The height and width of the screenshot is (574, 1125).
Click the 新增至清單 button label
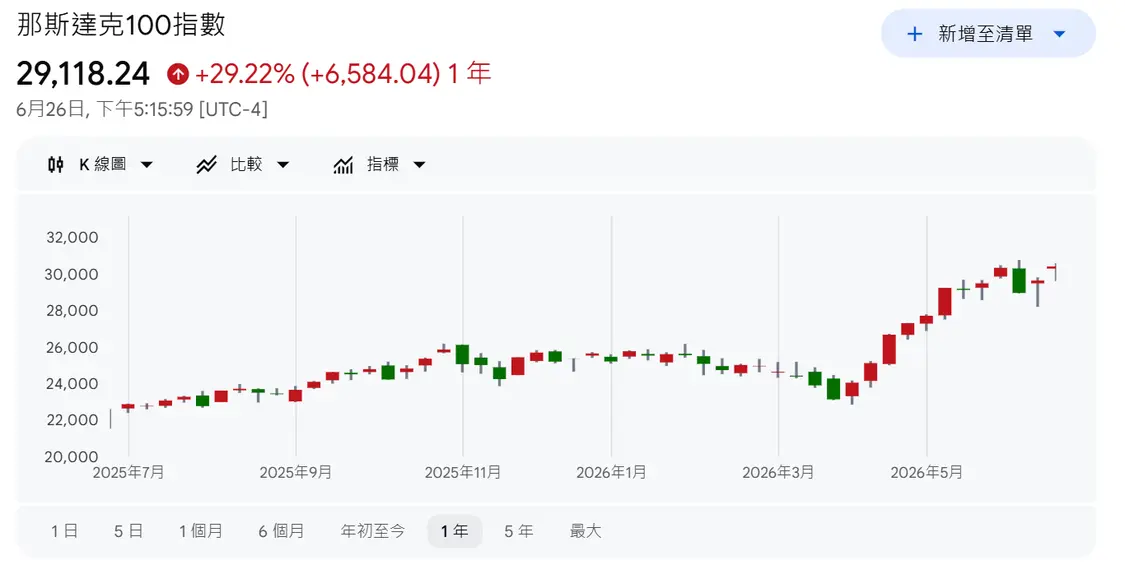point(985,34)
